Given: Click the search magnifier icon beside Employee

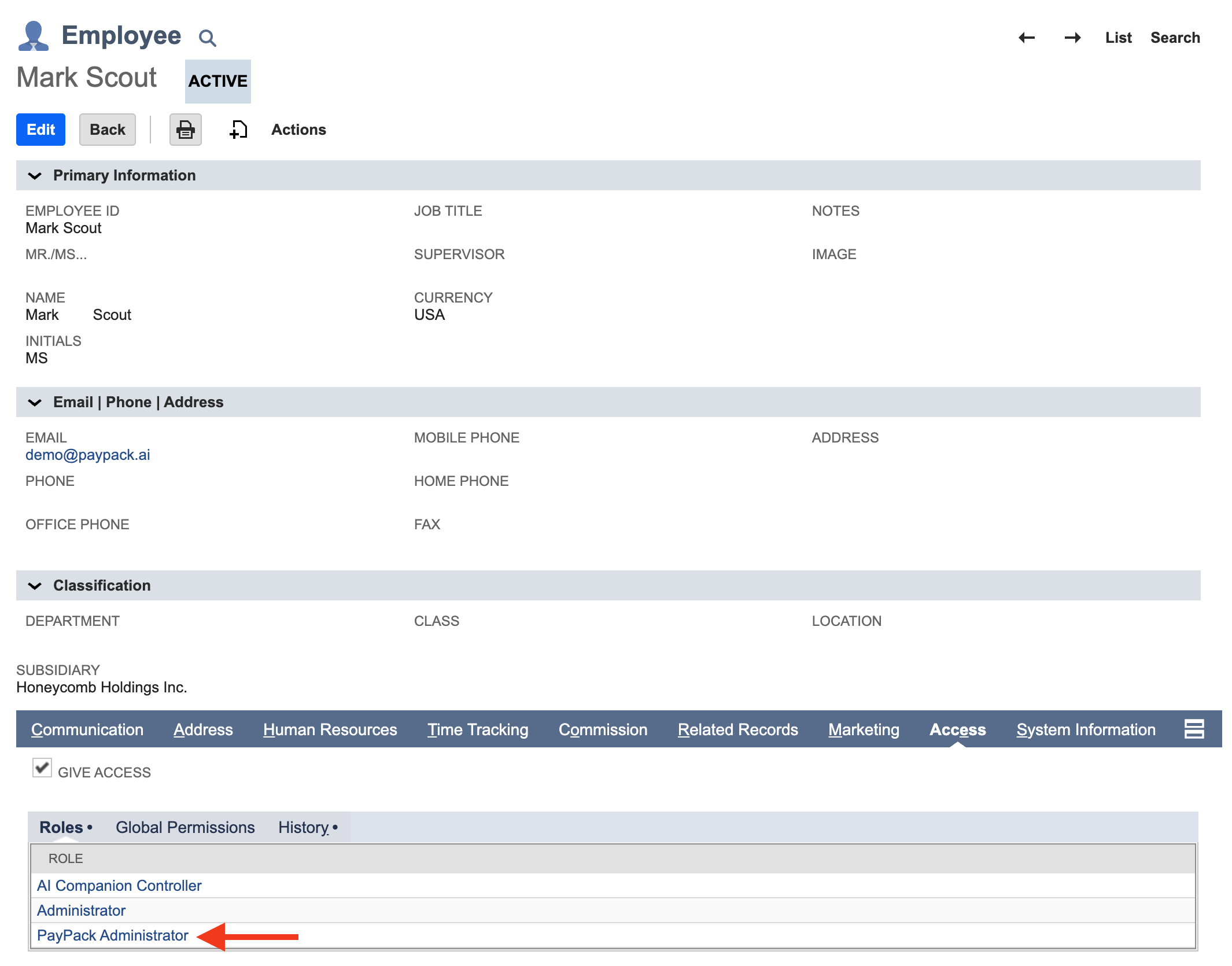Looking at the screenshot, I should point(207,38).
